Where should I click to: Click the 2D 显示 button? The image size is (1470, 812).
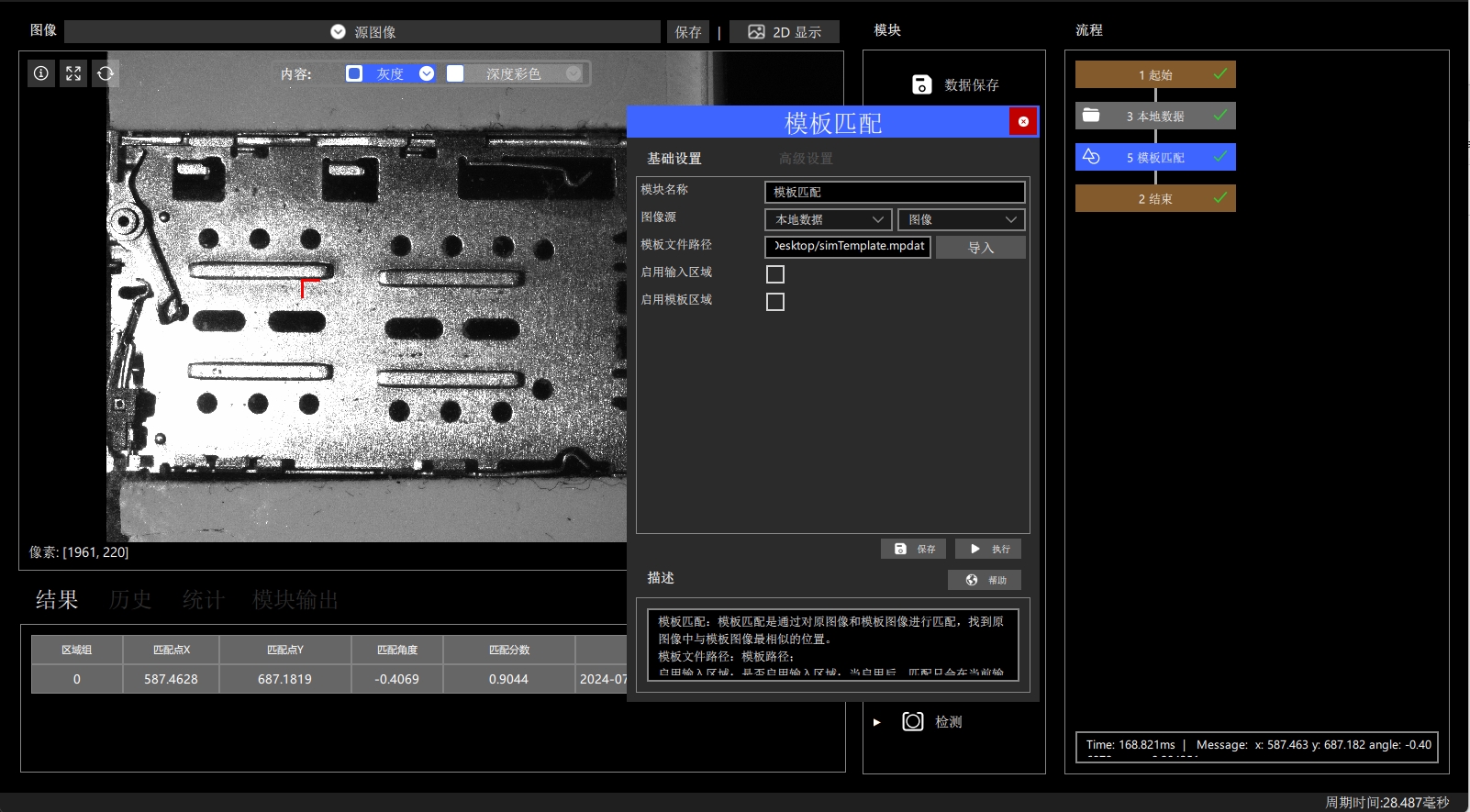coord(785,32)
